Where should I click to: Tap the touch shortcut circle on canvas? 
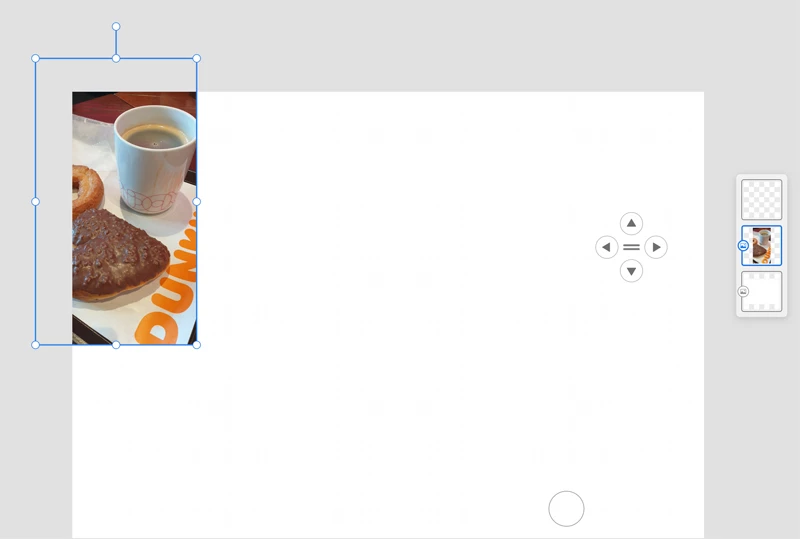pyautogui.click(x=566, y=509)
